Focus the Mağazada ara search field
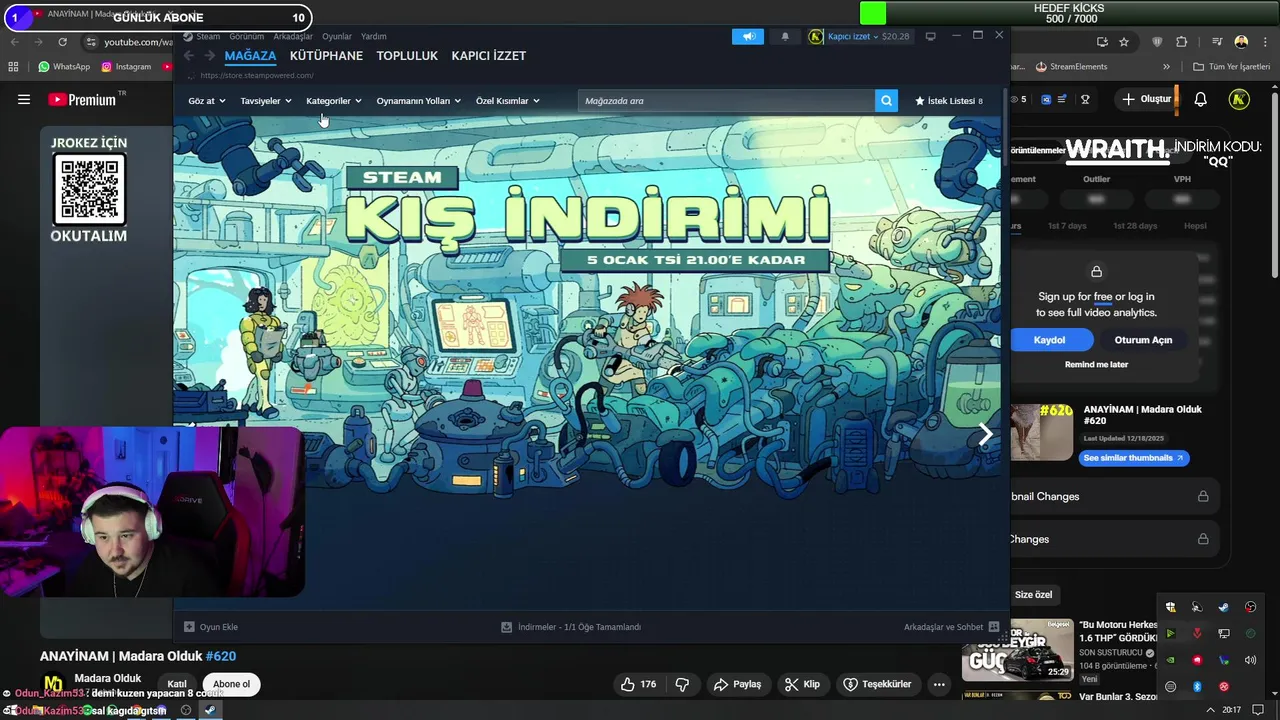The image size is (1280, 720). (726, 101)
